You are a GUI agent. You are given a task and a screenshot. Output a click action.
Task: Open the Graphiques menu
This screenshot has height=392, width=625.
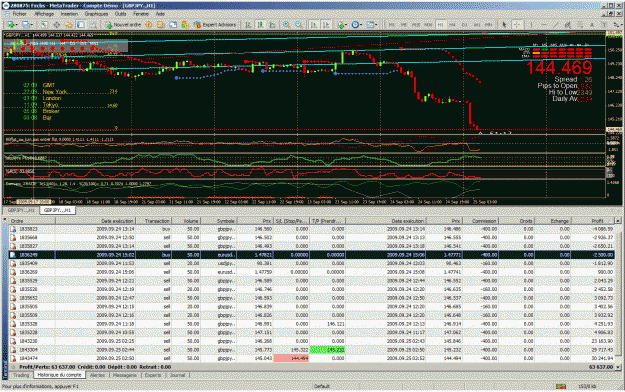pos(96,14)
